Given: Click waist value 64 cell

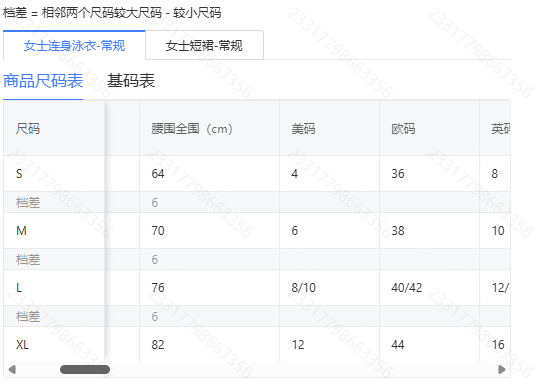Looking at the screenshot, I should coord(158,174).
